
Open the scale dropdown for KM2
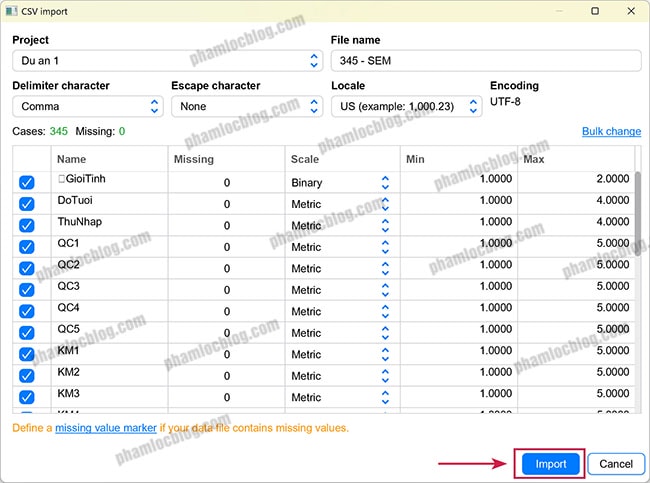click(x=341, y=376)
